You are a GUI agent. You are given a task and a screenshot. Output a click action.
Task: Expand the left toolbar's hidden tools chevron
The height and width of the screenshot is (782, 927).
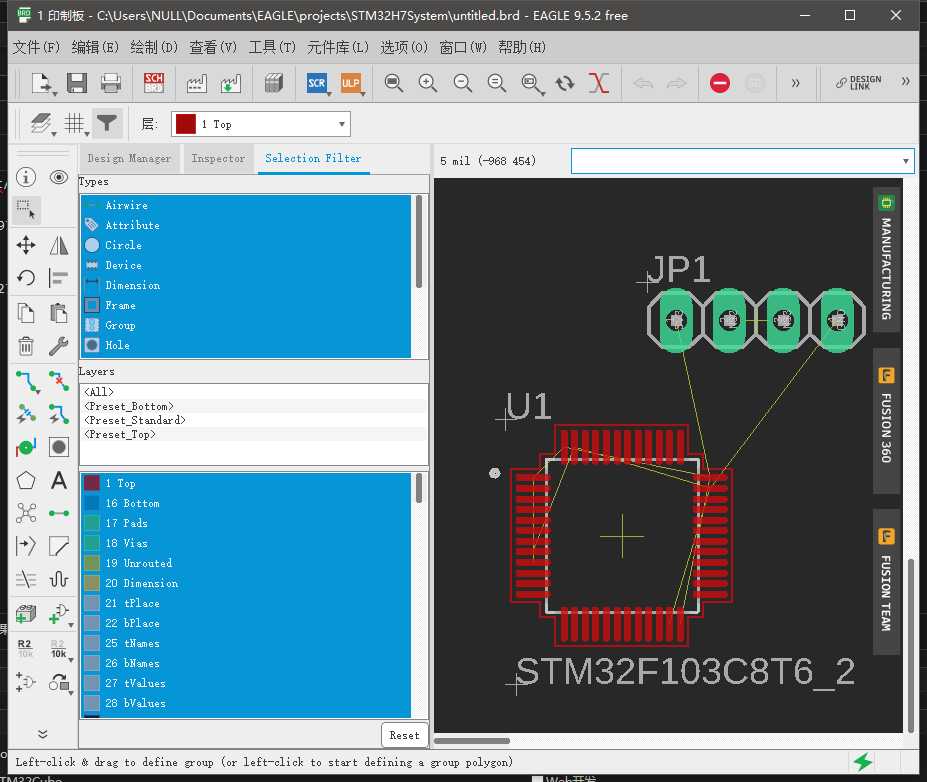pyautogui.click(x=42, y=733)
